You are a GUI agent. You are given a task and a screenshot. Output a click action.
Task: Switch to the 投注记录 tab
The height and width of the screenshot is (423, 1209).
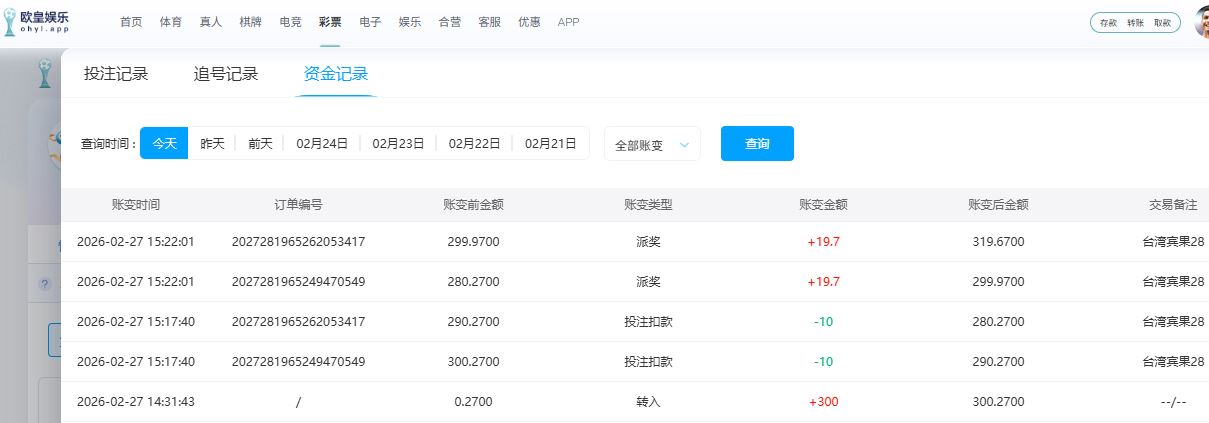[116, 74]
